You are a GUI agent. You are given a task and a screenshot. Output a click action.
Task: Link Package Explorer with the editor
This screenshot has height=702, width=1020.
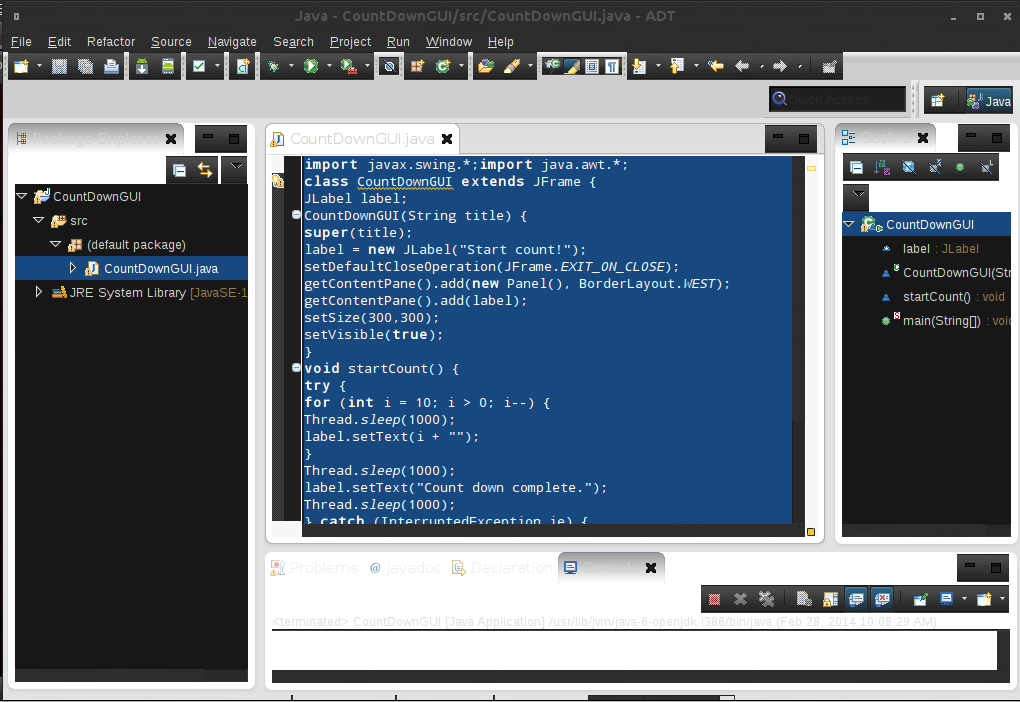pyautogui.click(x=203, y=170)
